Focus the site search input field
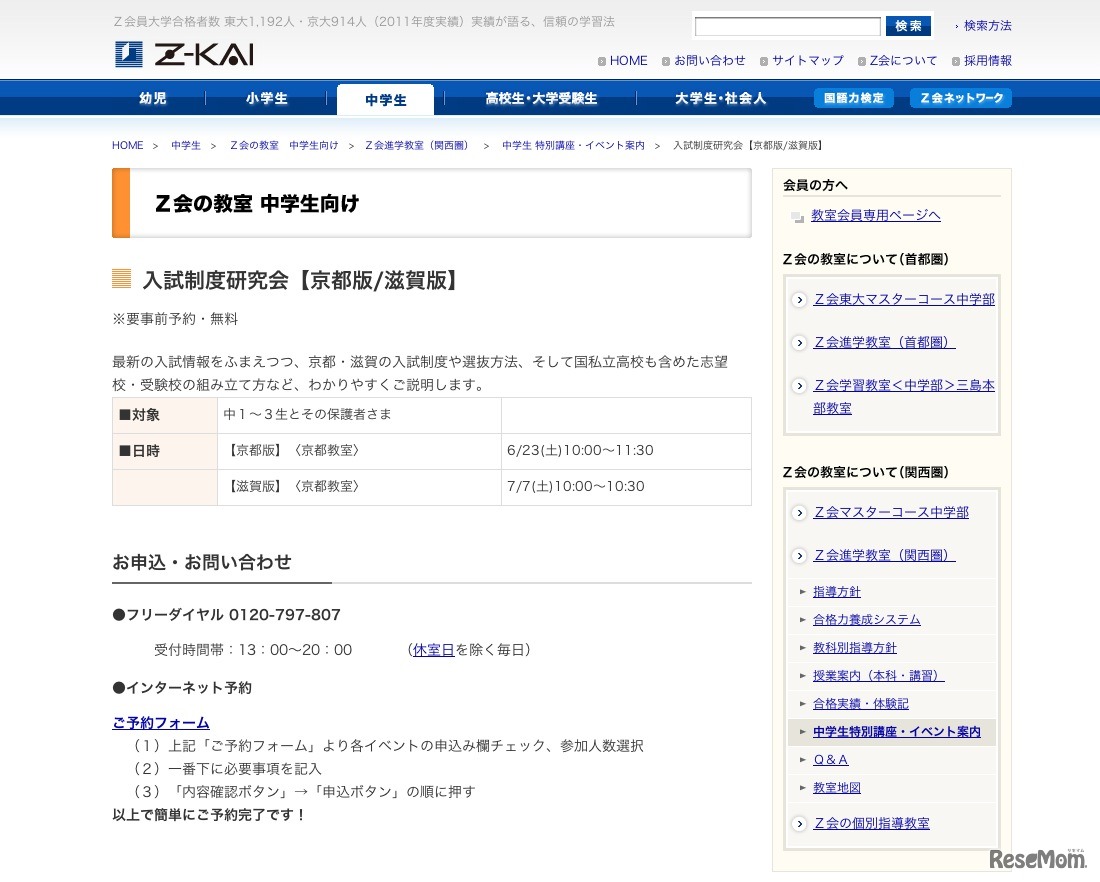The image size is (1100, 882). click(x=787, y=27)
